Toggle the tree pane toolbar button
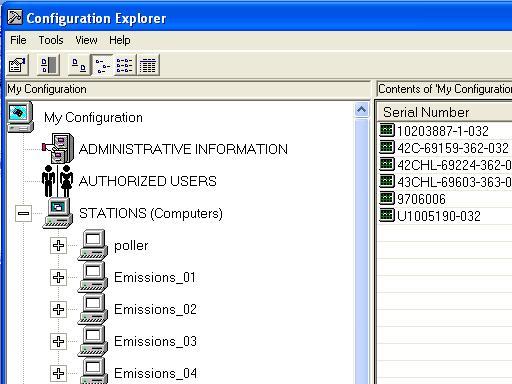Image resolution: width=512 pixels, height=384 pixels. (48, 65)
